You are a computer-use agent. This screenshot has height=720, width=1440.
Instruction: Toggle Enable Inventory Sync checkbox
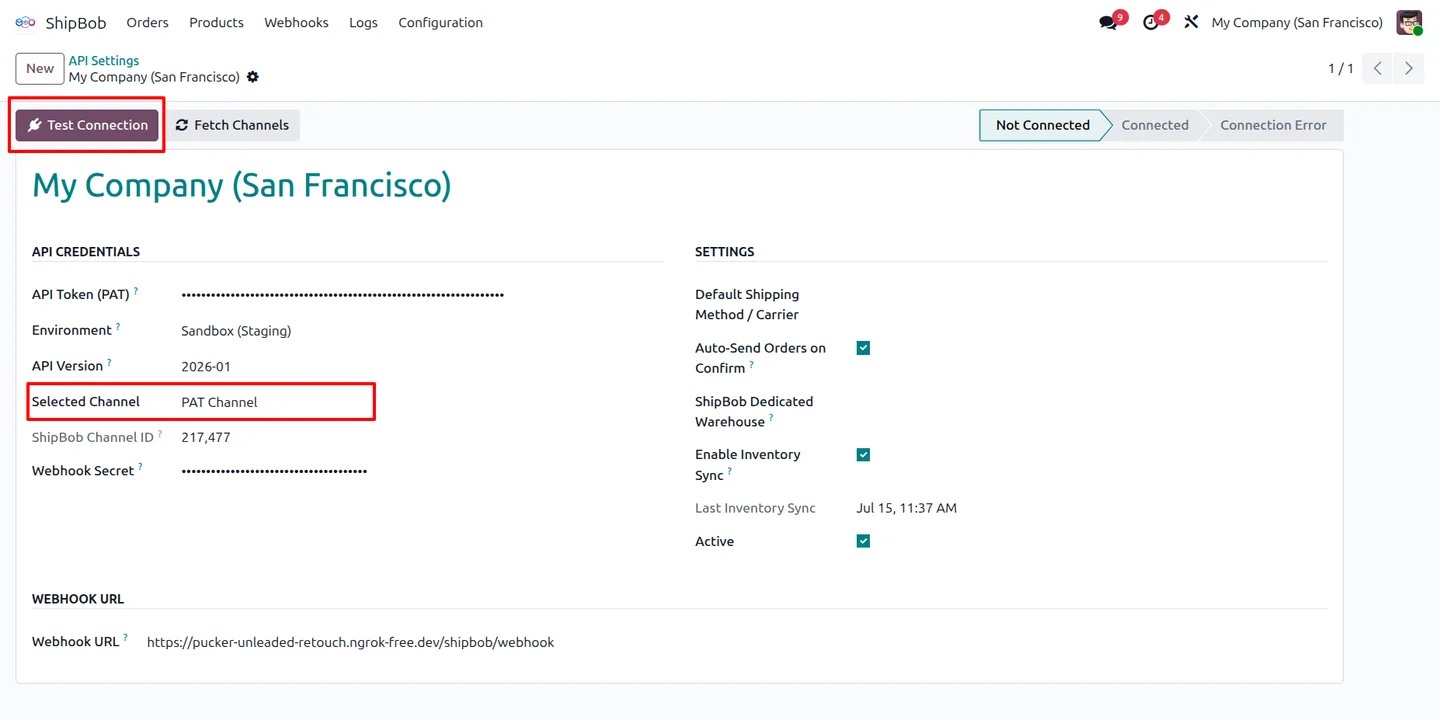click(x=863, y=455)
